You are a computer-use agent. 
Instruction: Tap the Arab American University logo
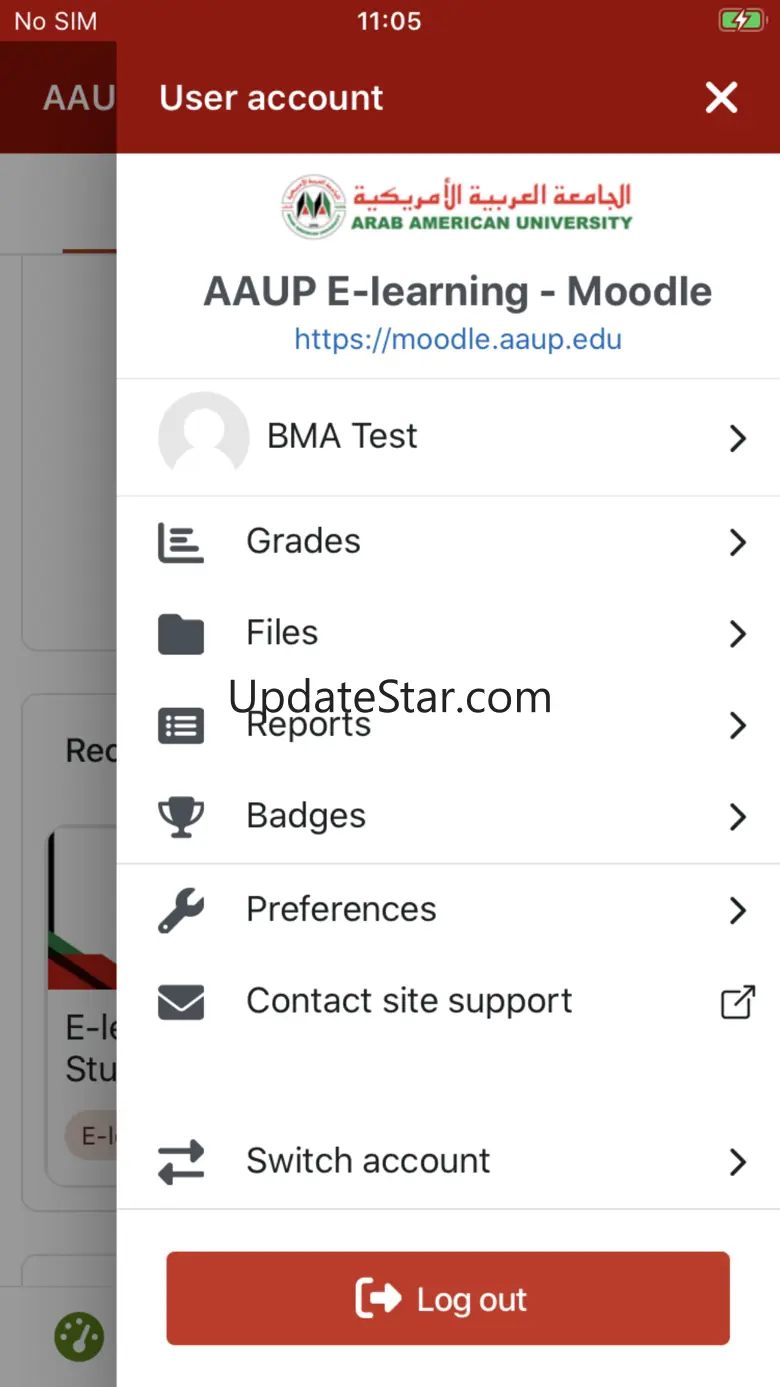pos(457,207)
